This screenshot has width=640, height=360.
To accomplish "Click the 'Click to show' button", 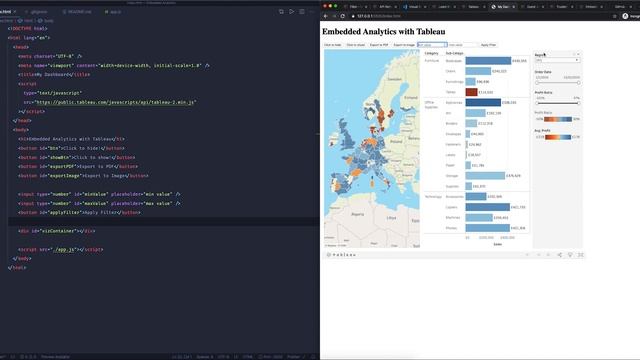I will [356, 45].
